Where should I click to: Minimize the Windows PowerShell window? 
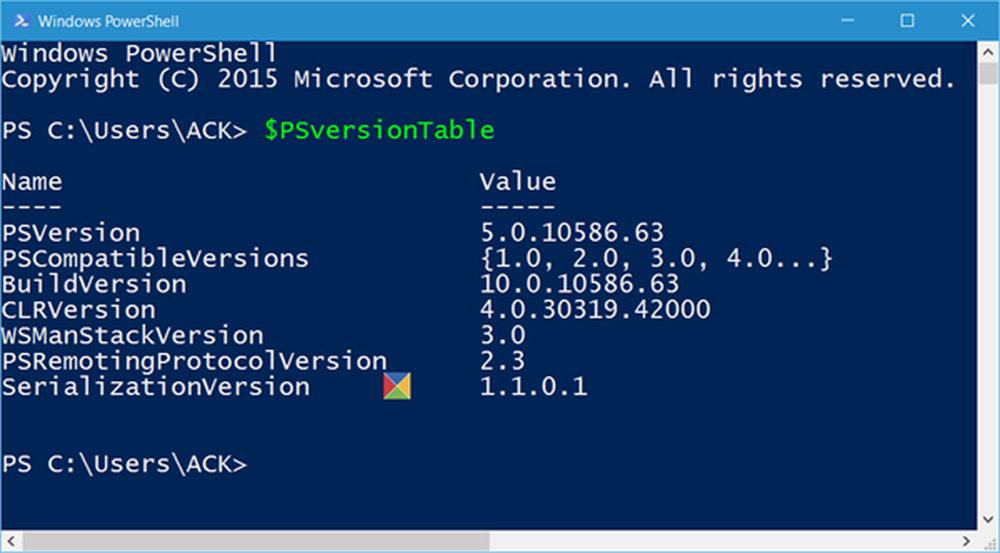click(x=853, y=19)
